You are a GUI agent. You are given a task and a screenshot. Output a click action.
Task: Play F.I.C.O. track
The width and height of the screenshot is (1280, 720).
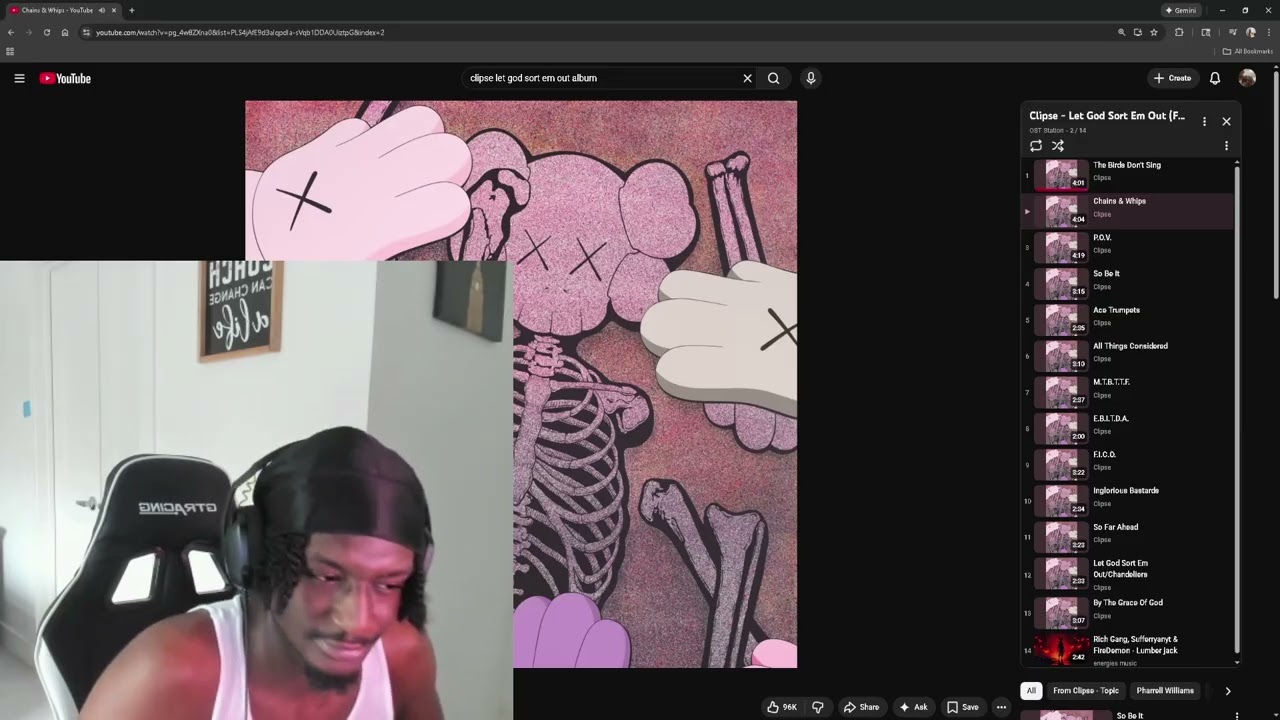click(x=1127, y=464)
